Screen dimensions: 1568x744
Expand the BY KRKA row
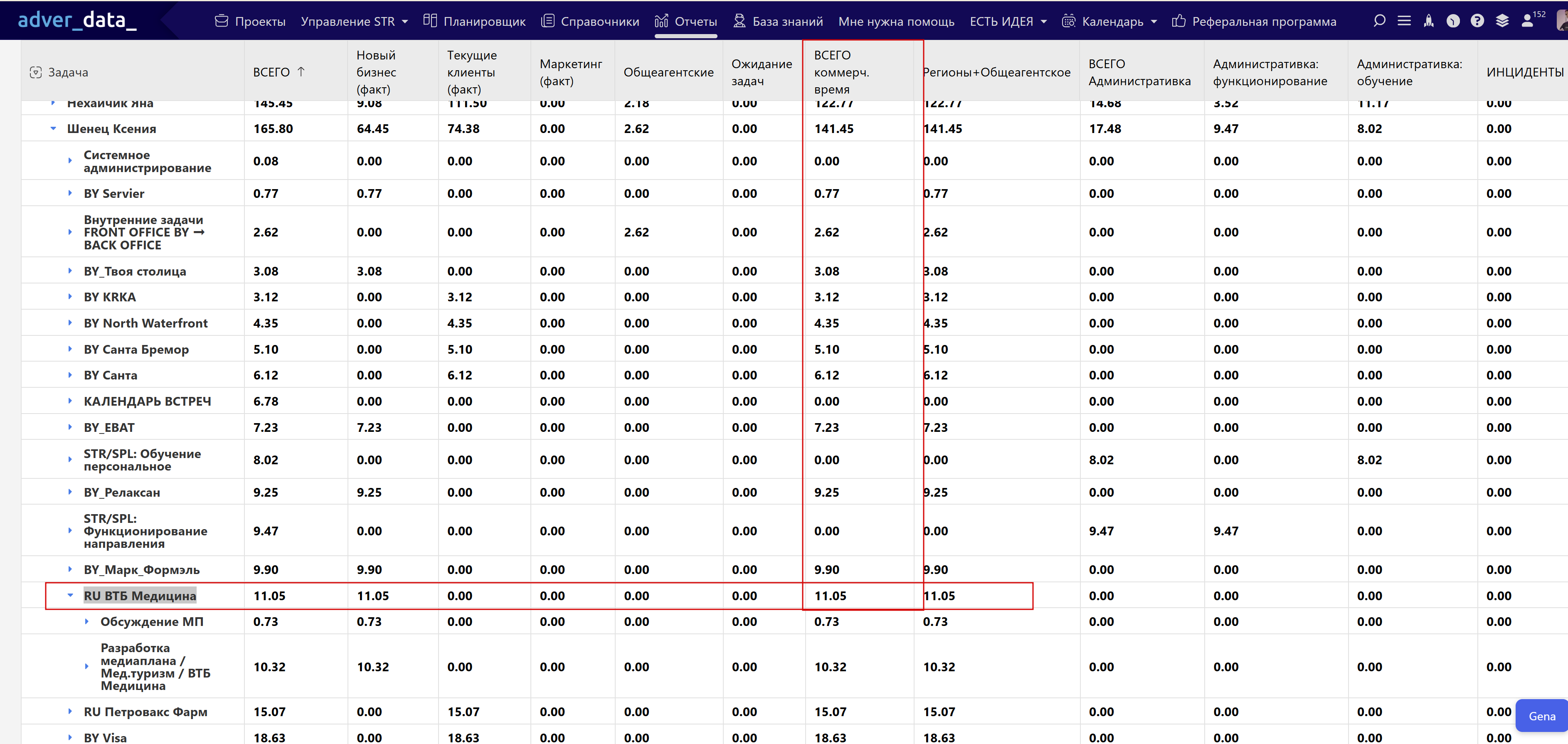70,297
